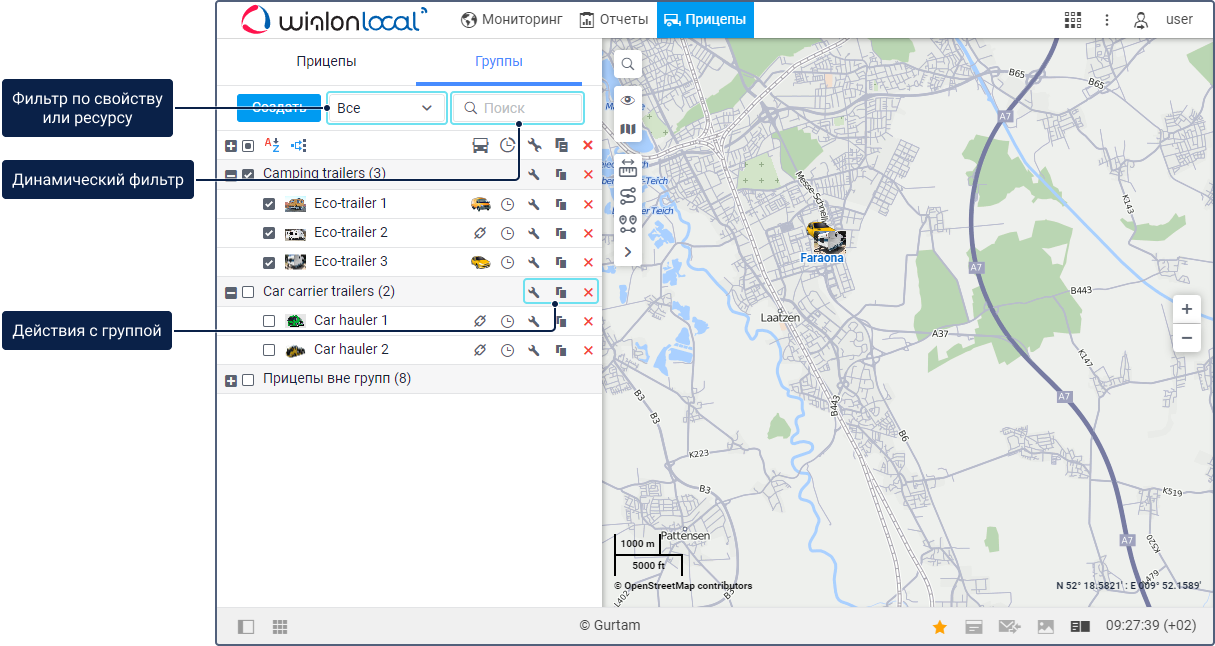Open the apps grid menu
This screenshot has height=646, width=1215.
click(1073, 19)
